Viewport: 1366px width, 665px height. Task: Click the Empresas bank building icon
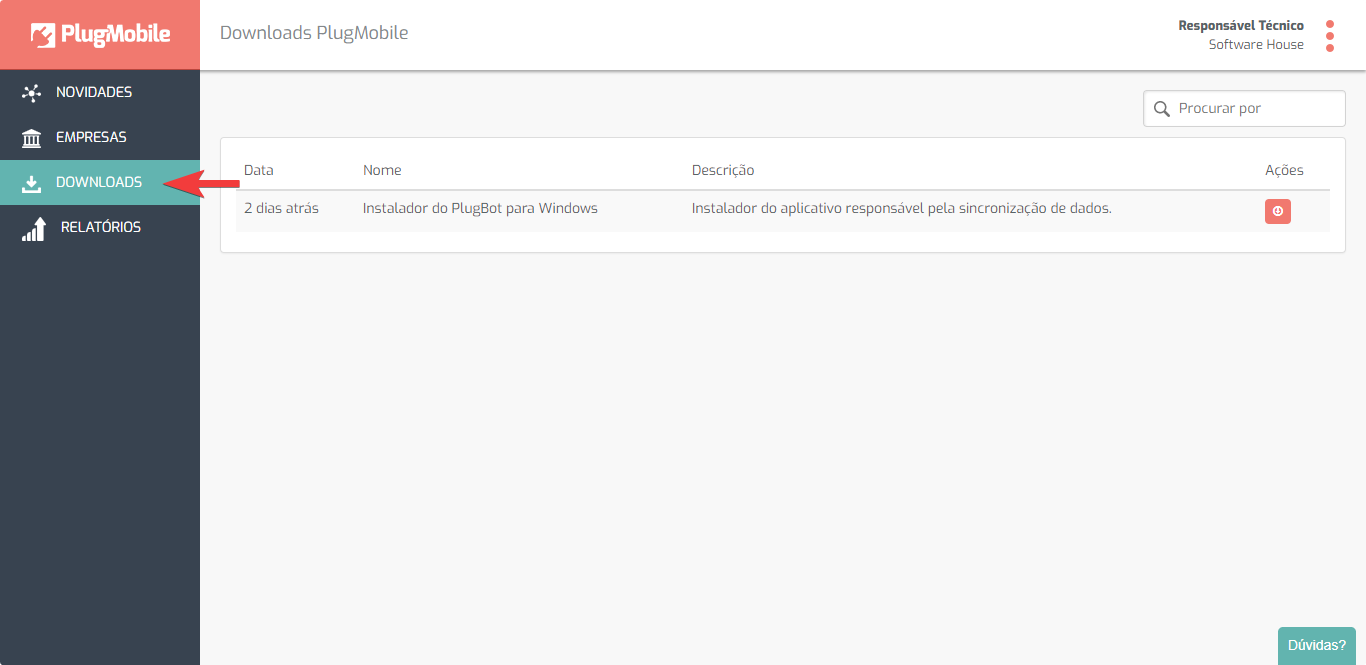(31, 138)
